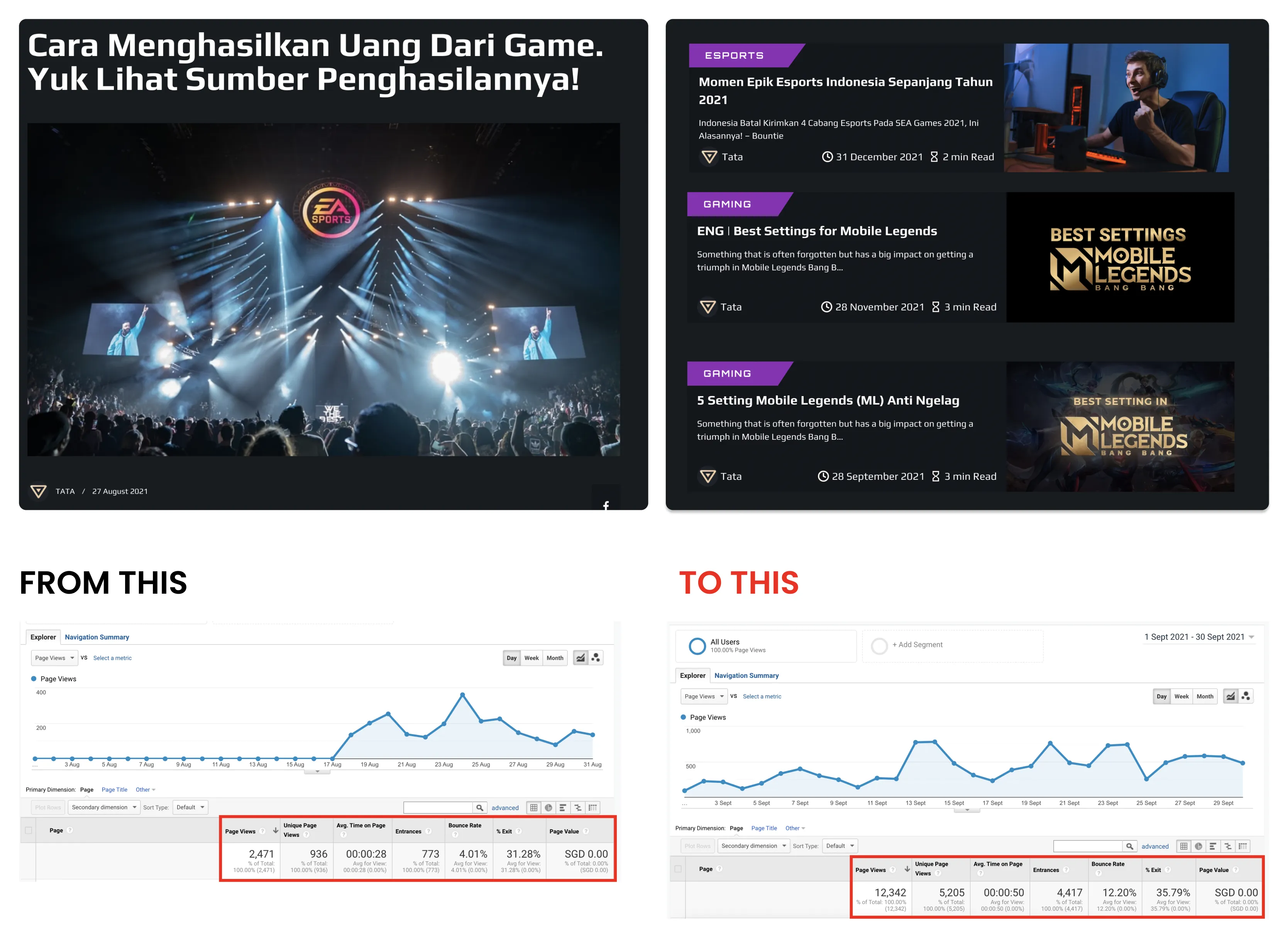
Task: Select pie chart view in September table toolbar
Action: click(x=1198, y=846)
